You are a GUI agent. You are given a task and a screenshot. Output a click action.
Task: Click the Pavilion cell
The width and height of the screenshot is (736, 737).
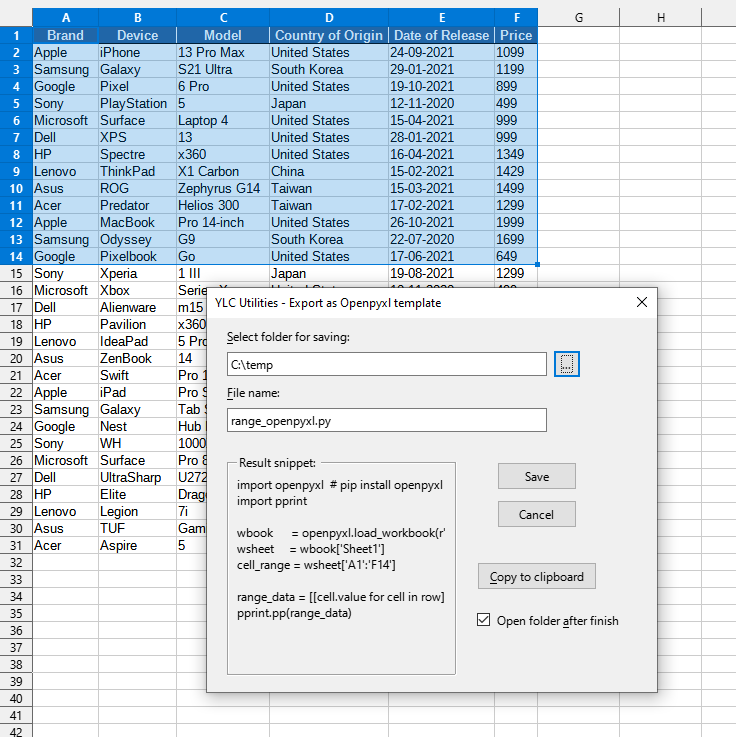pyautogui.click(x=137, y=324)
